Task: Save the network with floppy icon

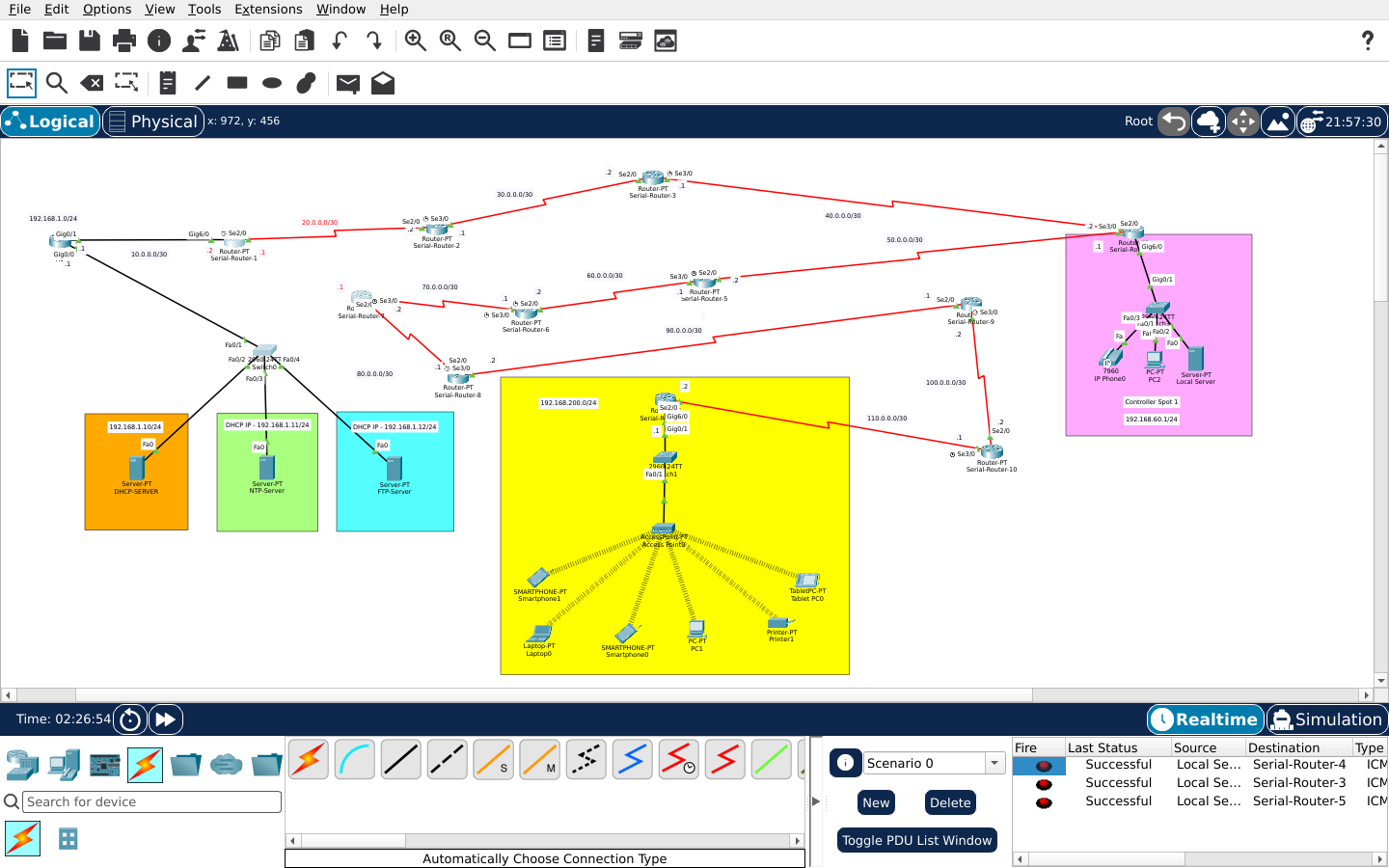Action: click(90, 41)
